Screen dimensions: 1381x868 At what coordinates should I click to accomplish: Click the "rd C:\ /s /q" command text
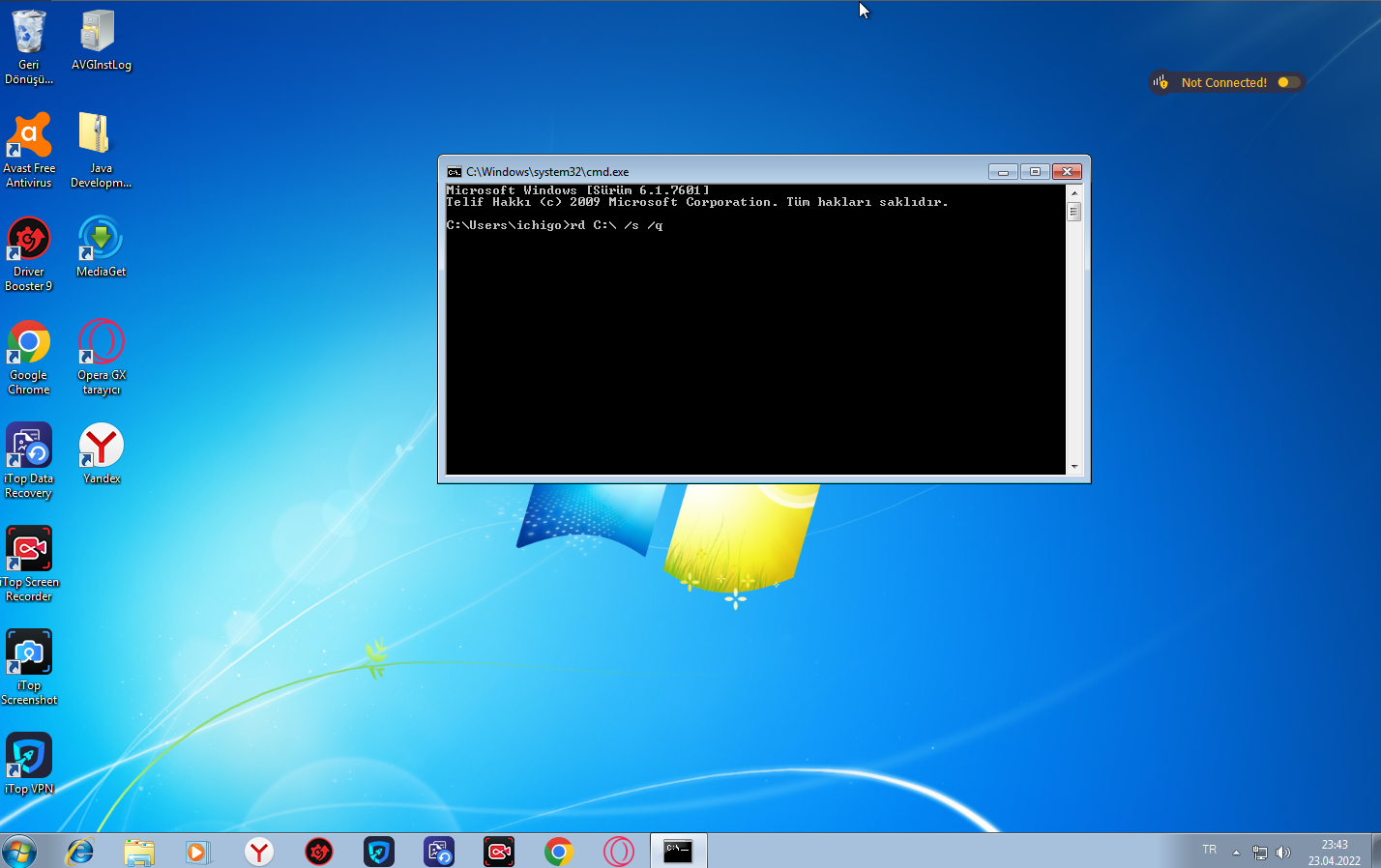coord(617,225)
